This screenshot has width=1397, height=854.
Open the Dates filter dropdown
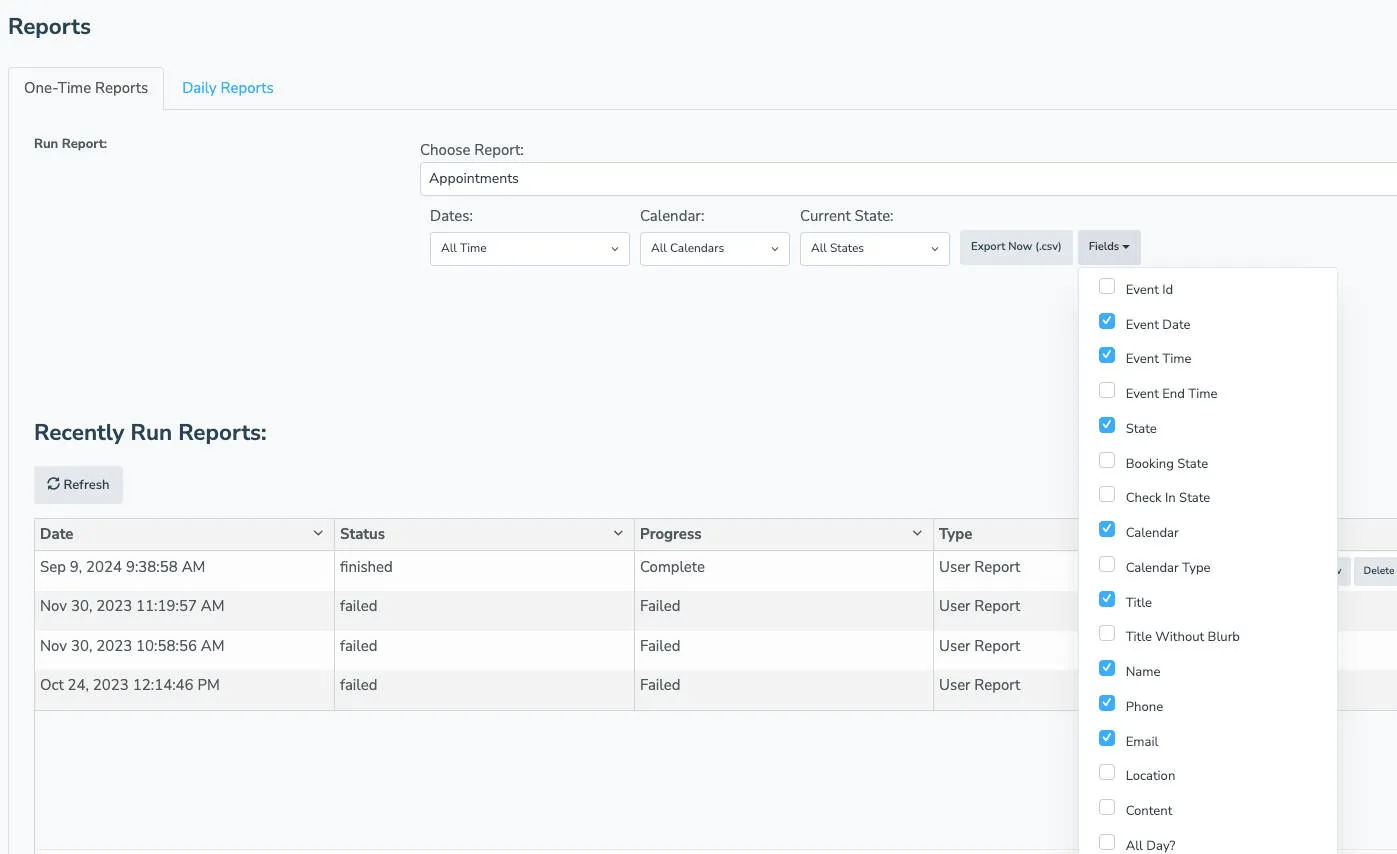[x=529, y=248]
